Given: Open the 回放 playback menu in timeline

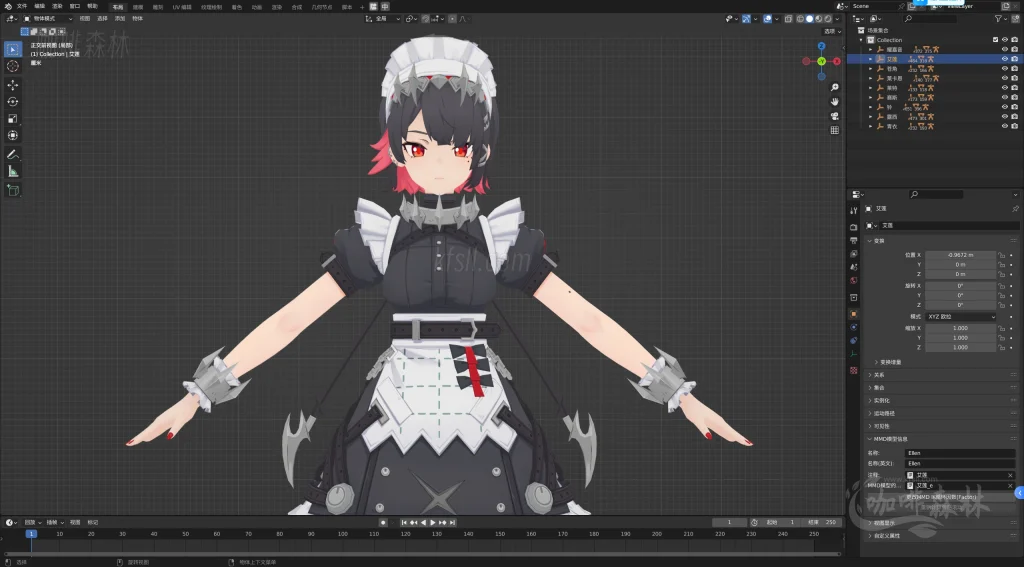Looking at the screenshot, I should pyautogui.click(x=32, y=523).
